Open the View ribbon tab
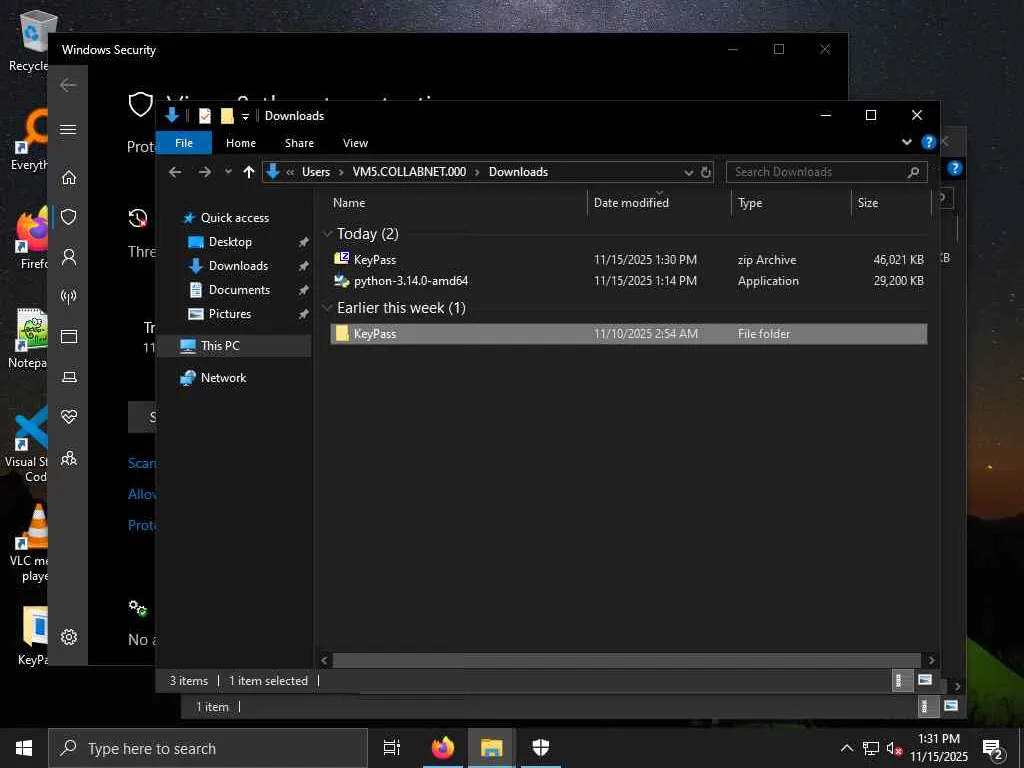Screen dimensions: 1024x768 click(x=355, y=143)
